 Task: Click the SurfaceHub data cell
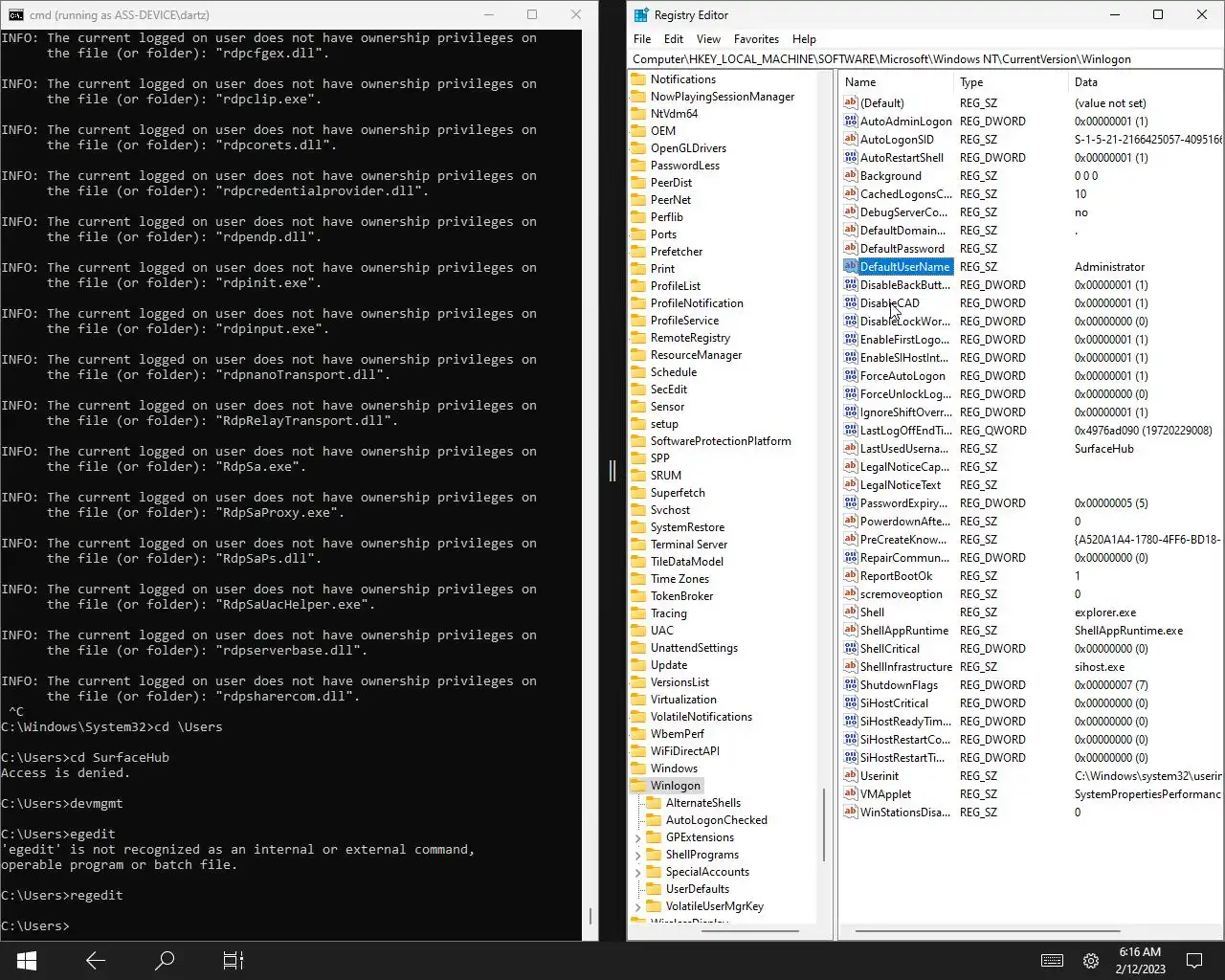1103,449
